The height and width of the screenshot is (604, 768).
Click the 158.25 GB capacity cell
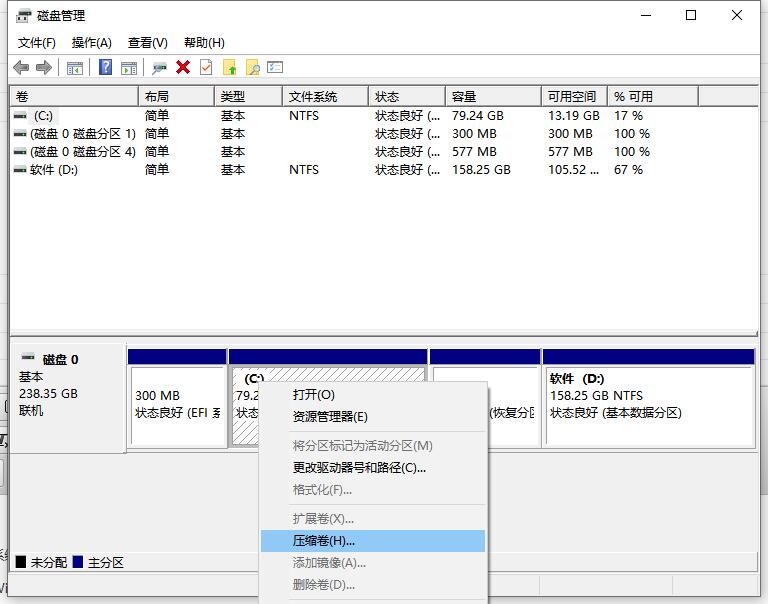pos(481,169)
